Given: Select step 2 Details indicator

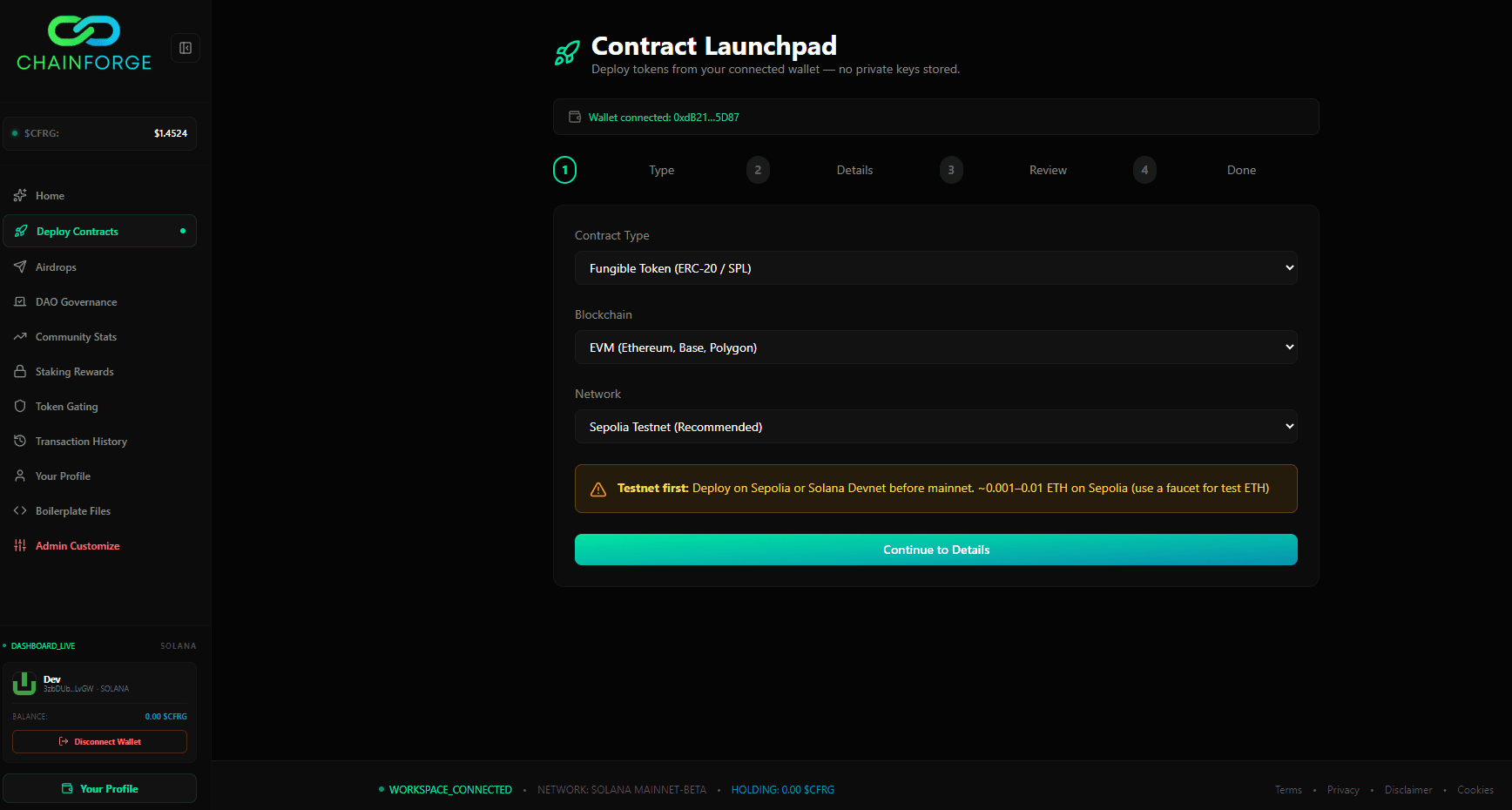Looking at the screenshot, I should click(758, 170).
